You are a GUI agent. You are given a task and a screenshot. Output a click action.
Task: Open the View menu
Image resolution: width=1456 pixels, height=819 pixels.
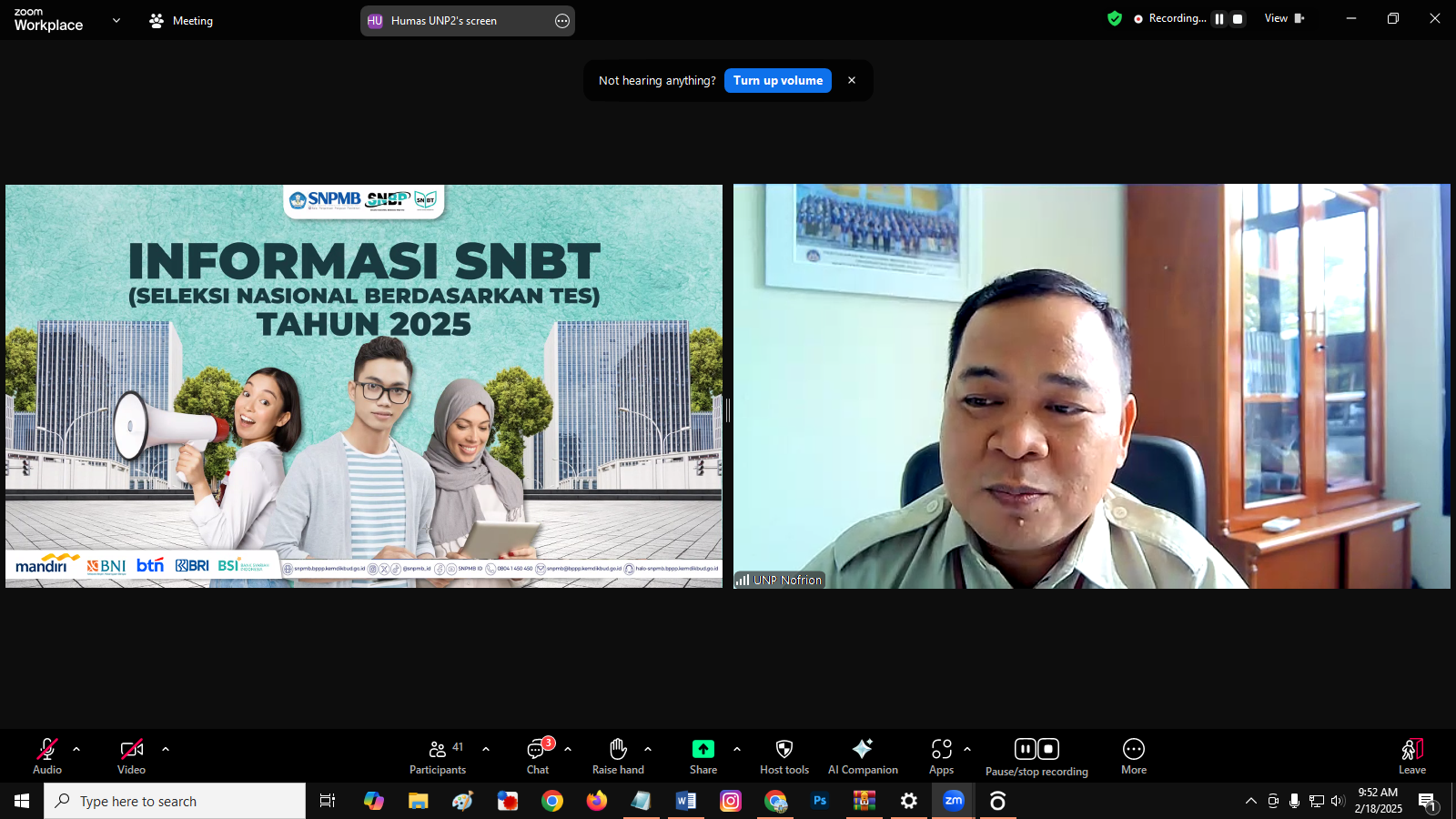click(x=1283, y=18)
